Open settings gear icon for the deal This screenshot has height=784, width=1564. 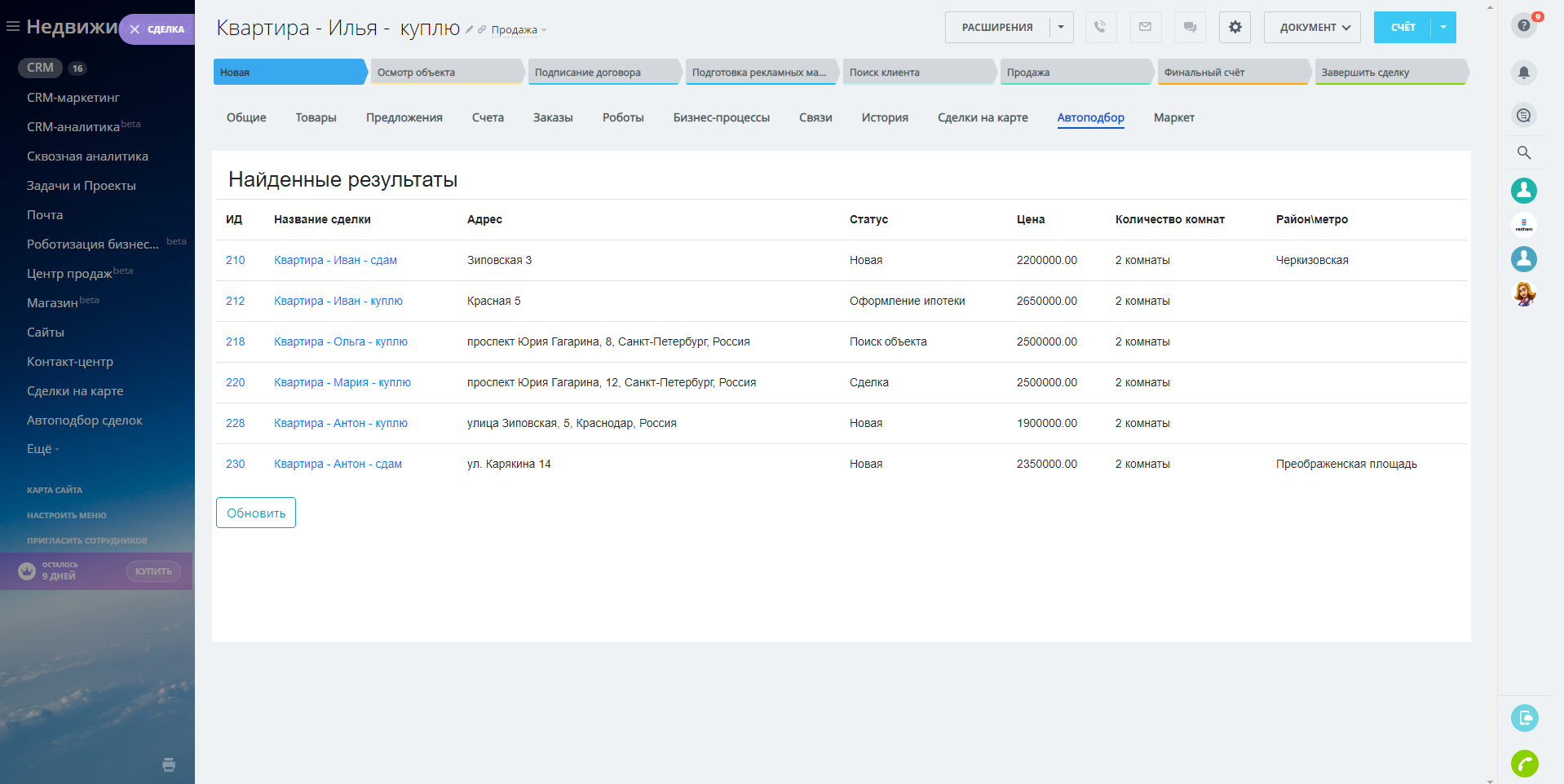pos(1235,27)
